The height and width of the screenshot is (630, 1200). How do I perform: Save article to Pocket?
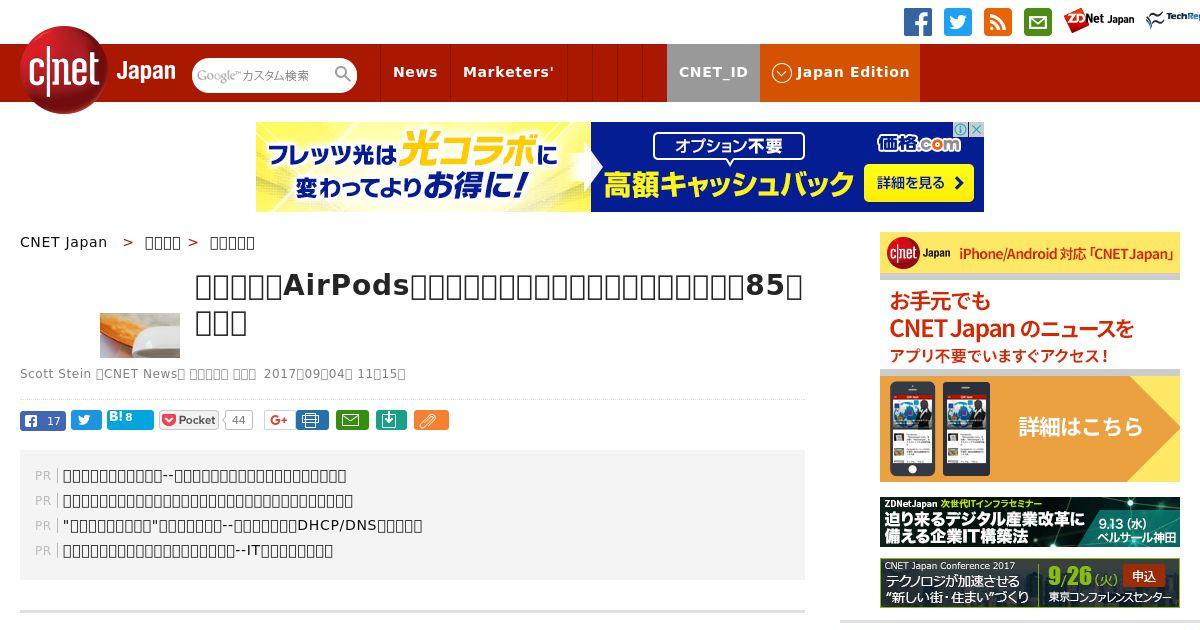coord(189,420)
